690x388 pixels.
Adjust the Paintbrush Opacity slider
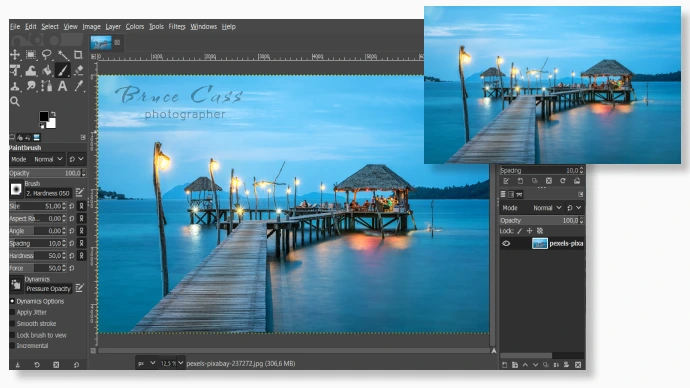point(48,173)
